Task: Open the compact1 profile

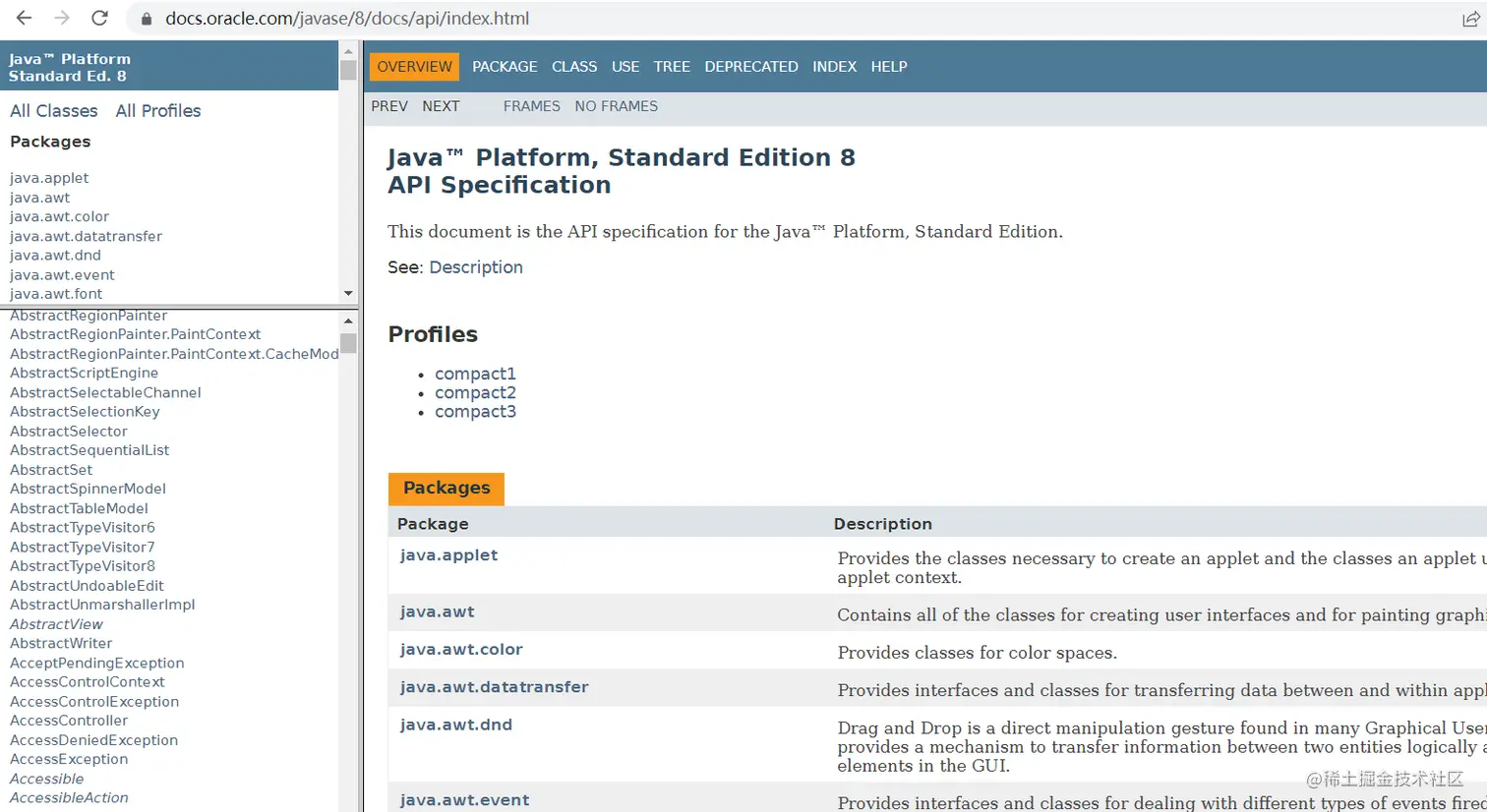Action: [x=475, y=374]
